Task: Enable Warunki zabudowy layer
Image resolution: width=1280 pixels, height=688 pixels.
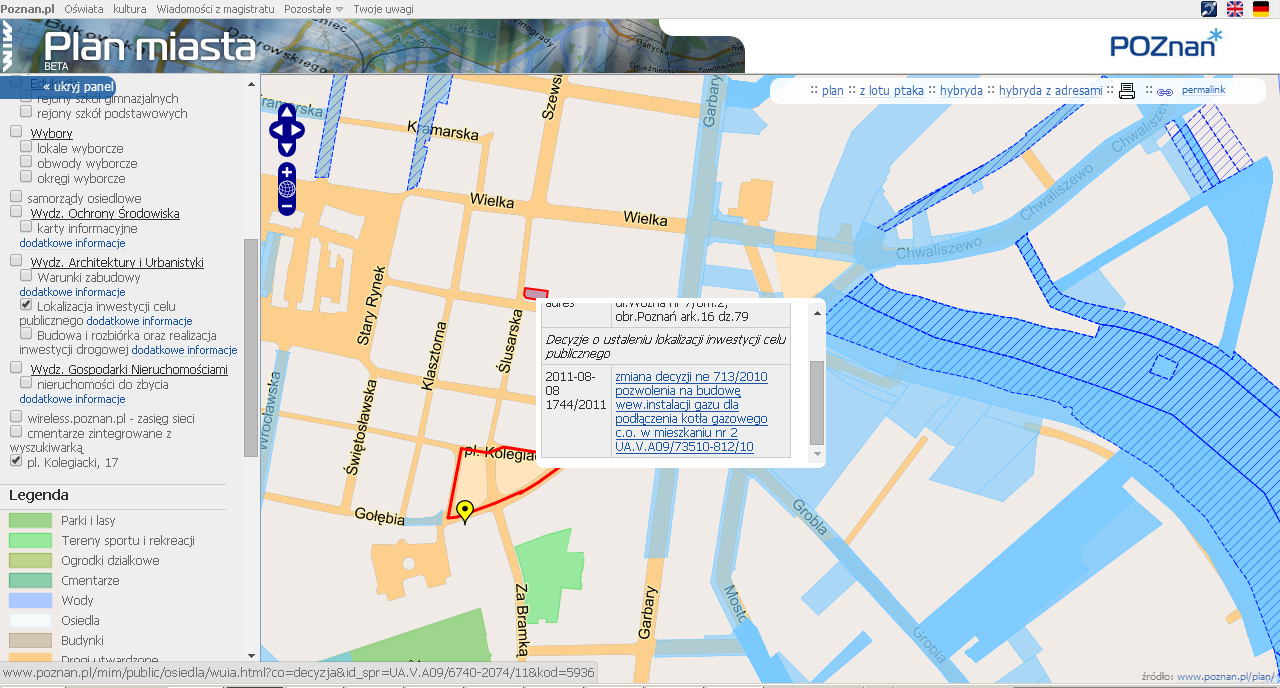Action: pos(26,276)
